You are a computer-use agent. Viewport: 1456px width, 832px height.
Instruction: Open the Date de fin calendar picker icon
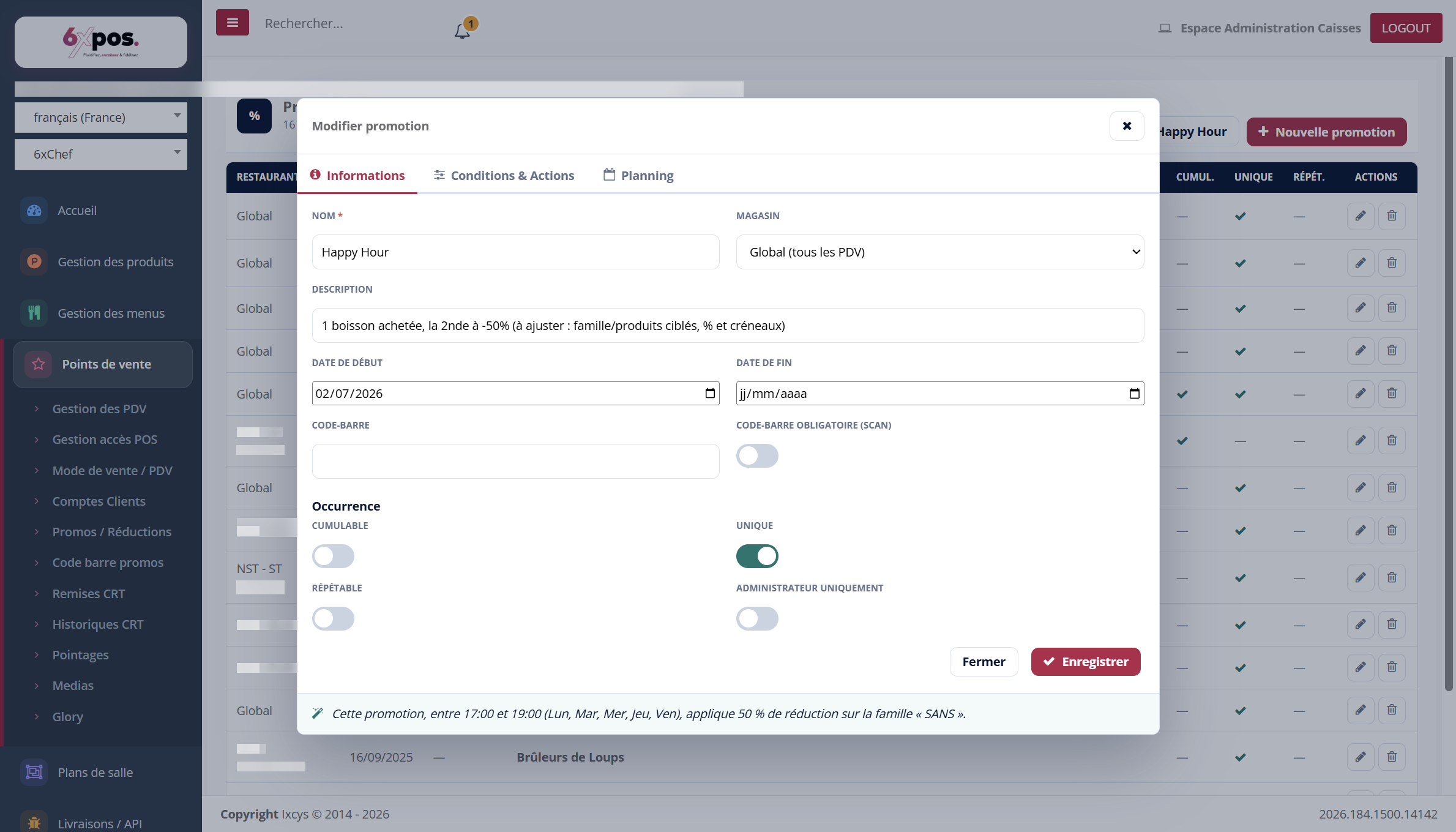pyautogui.click(x=1134, y=393)
